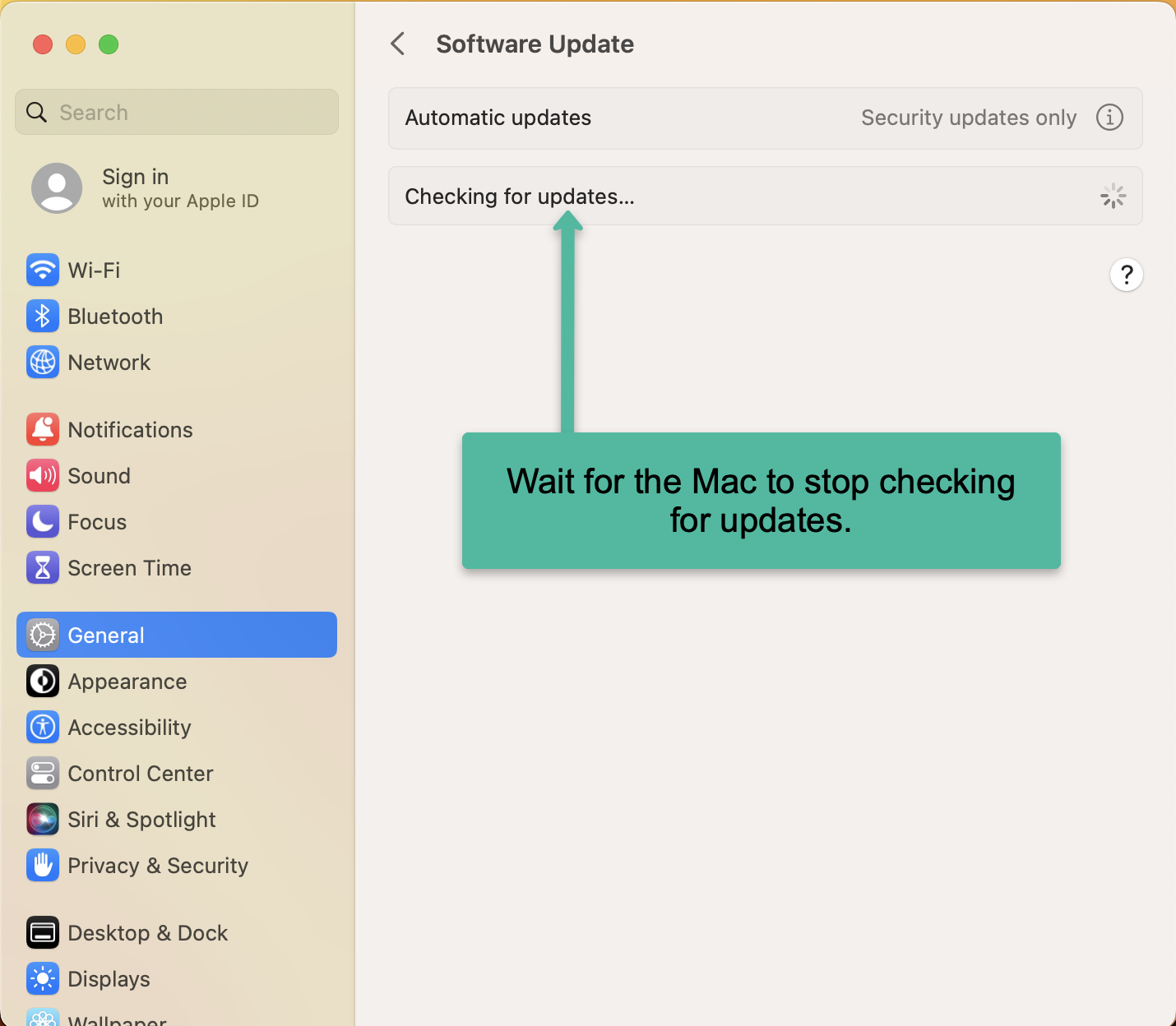
Task: Click the Privacy & Security hand icon
Action: pos(43,865)
